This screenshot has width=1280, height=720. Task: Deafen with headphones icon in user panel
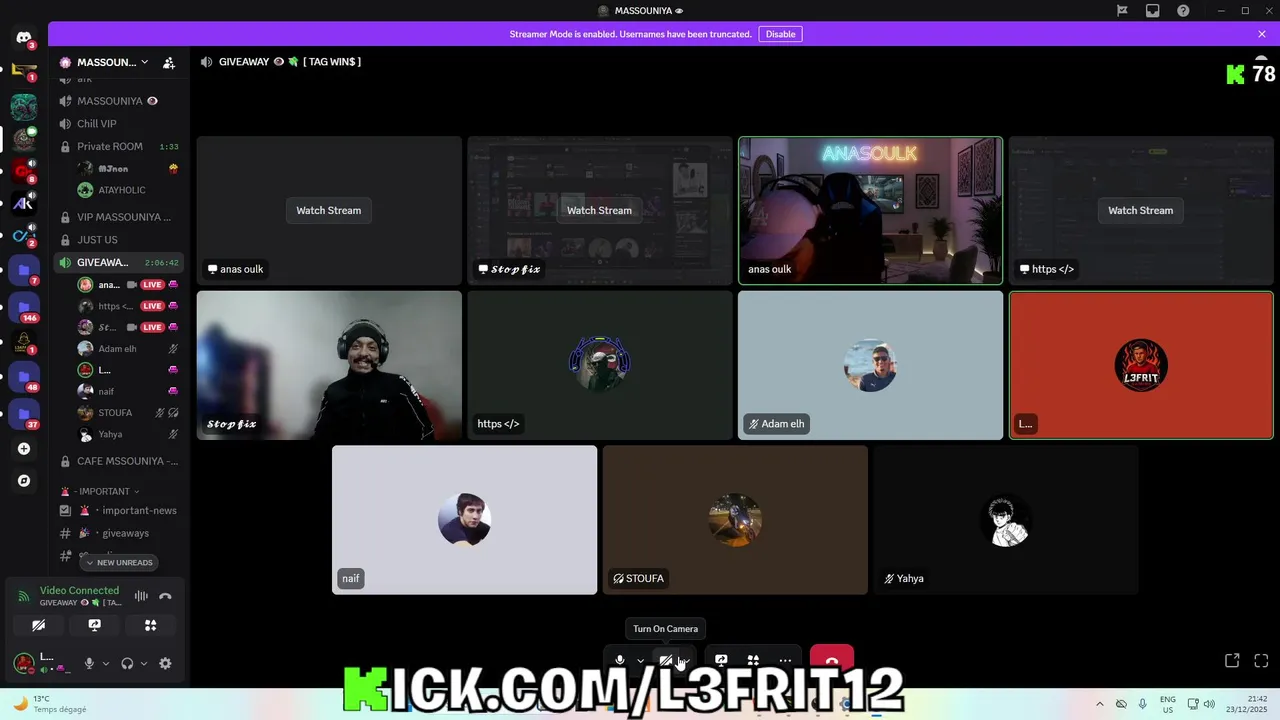pyautogui.click(x=127, y=663)
